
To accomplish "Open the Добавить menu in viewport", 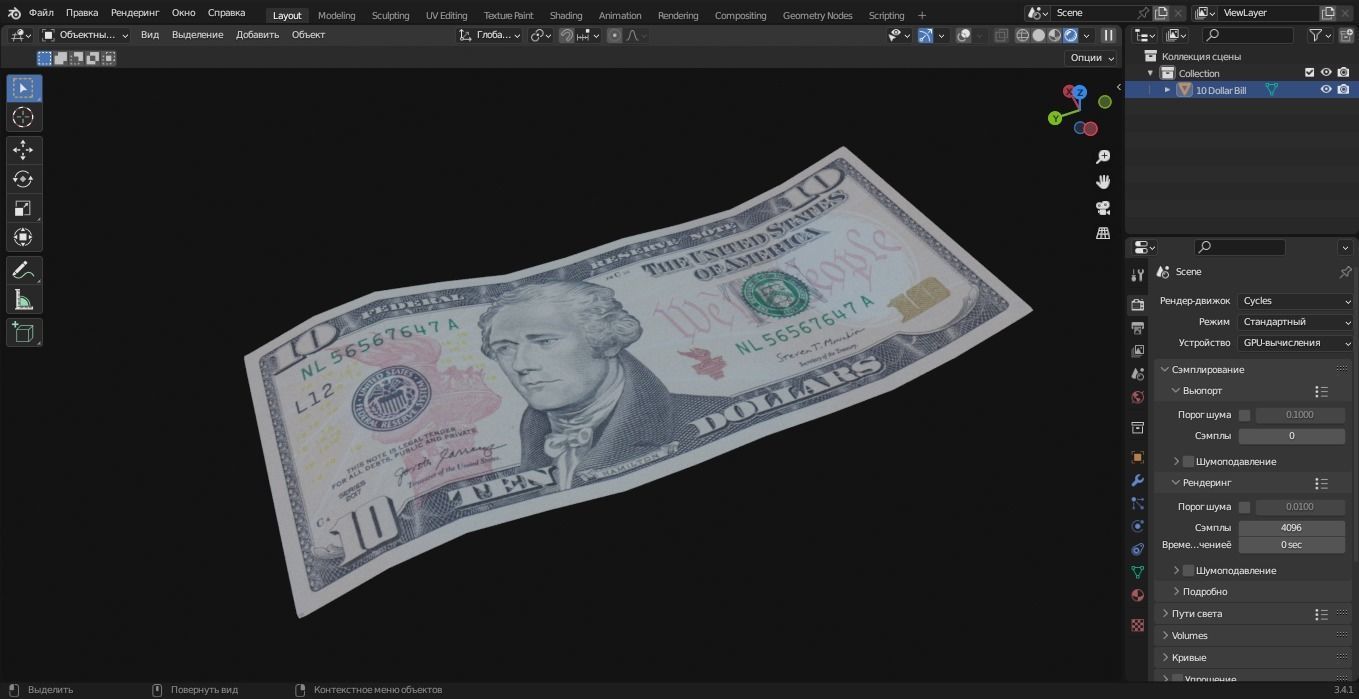I will click(x=257, y=35).
